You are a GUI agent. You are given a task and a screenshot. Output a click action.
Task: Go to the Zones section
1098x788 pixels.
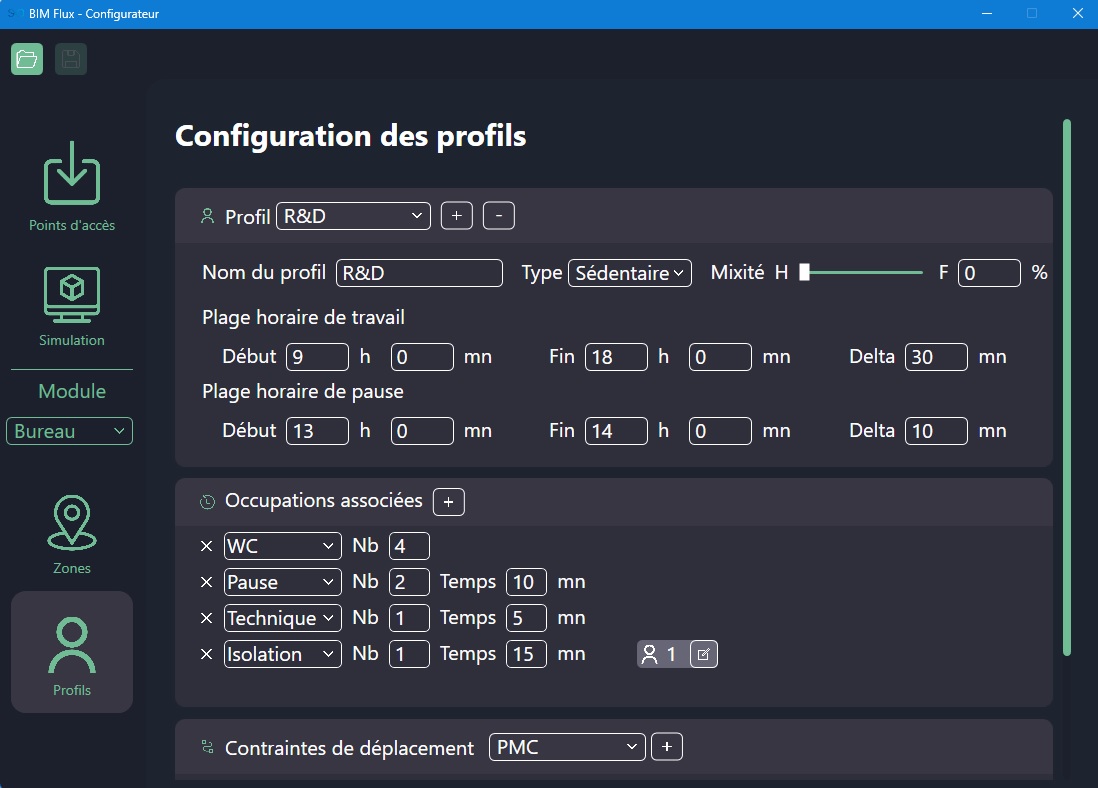[x=71, y=535]
